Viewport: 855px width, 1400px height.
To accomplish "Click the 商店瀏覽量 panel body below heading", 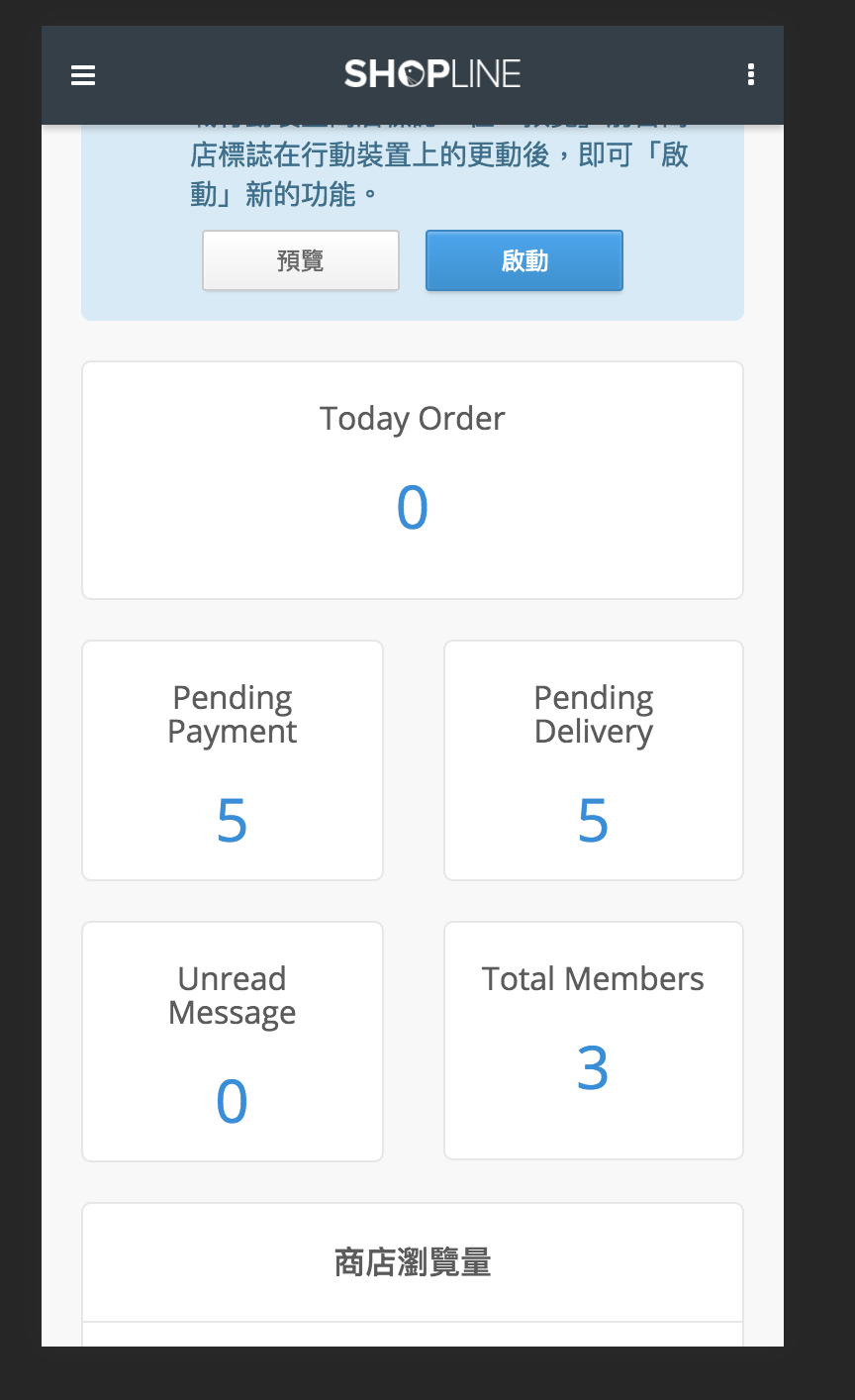I will (x=412, y=1335).
